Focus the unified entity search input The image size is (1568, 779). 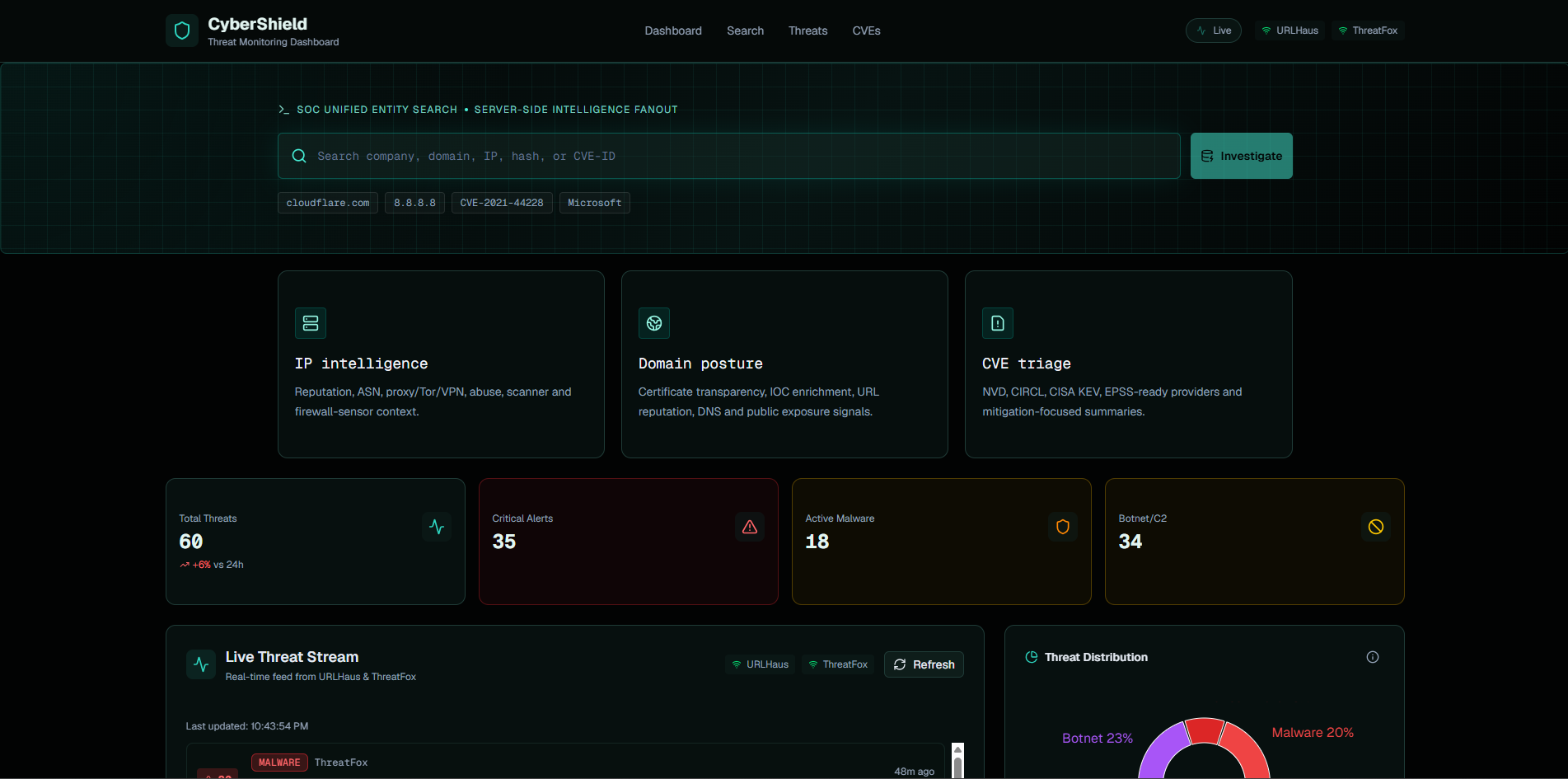(729, 156)
